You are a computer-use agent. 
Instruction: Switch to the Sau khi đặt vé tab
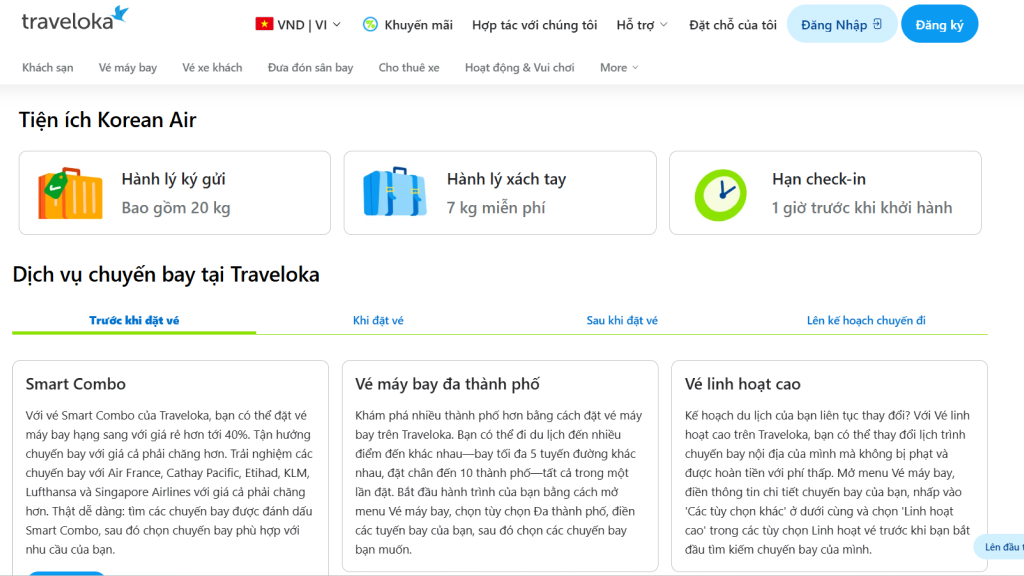[x=622, y=320]
